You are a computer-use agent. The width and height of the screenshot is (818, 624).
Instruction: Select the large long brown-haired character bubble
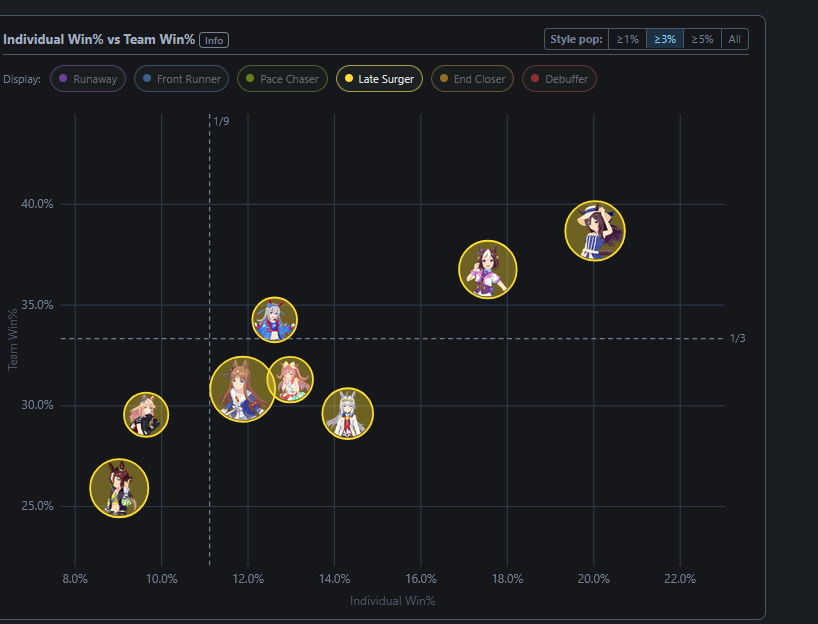pos(243,389)
